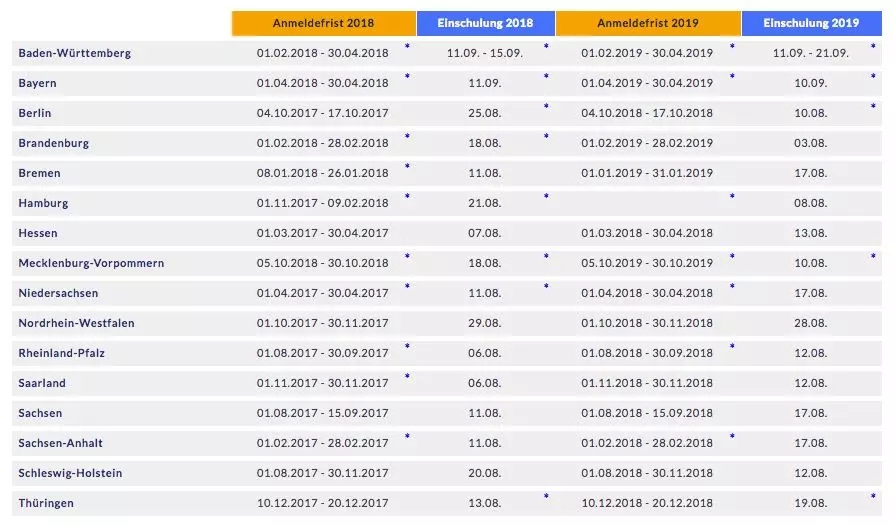
Task: Select the Hessen row label
Action: click(38, 233)
